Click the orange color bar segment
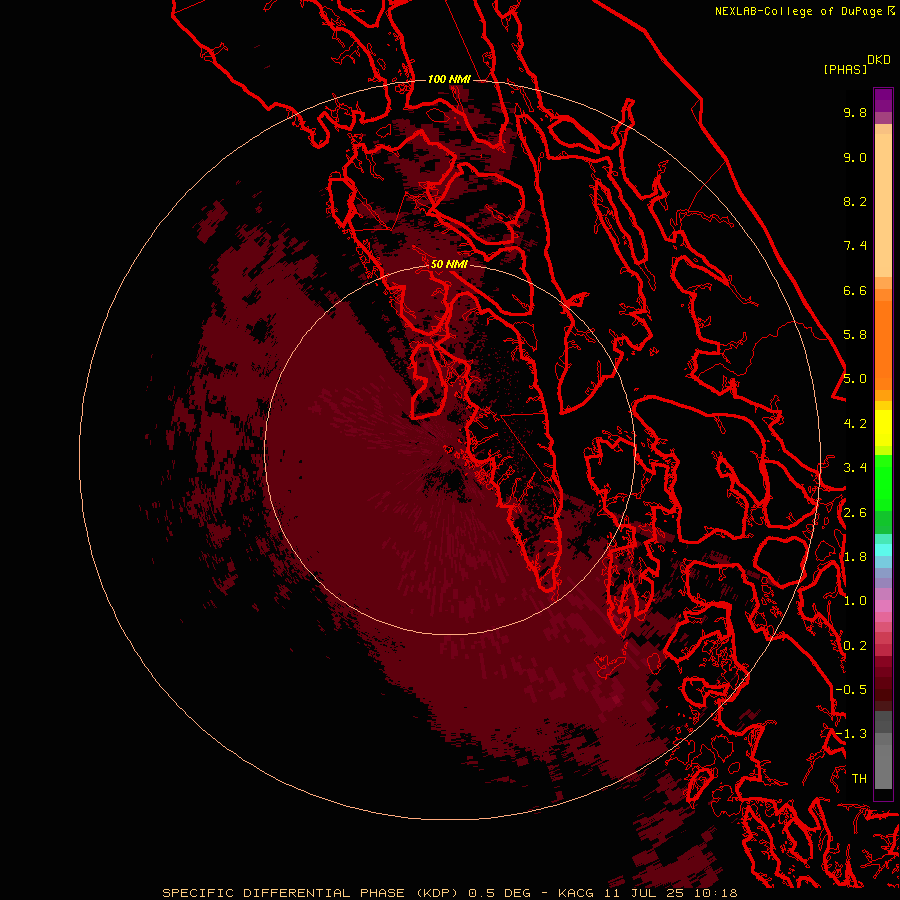 click(x=883, y=344)
